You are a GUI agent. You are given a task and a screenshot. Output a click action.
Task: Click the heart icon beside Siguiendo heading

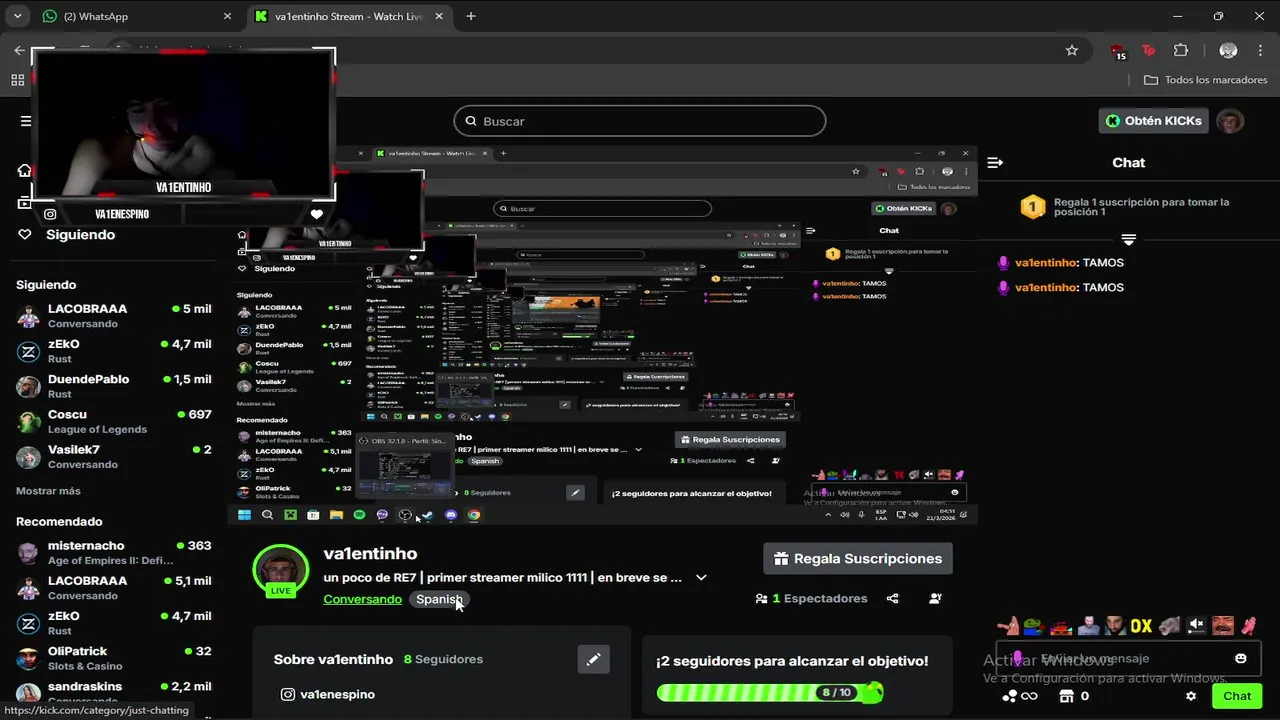point(25,234)
